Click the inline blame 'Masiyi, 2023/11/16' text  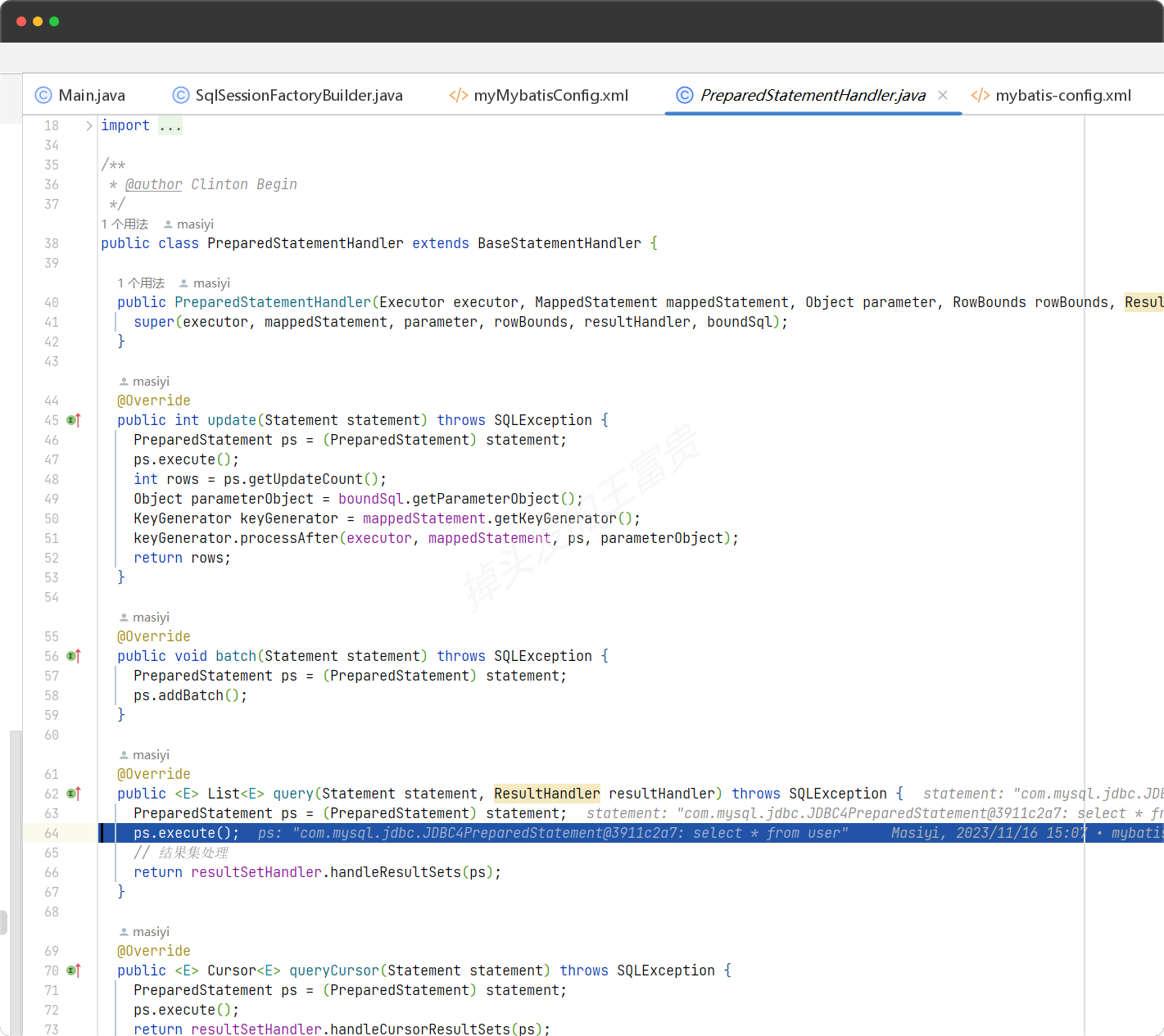pyautogui.click(x=989, y=833)
